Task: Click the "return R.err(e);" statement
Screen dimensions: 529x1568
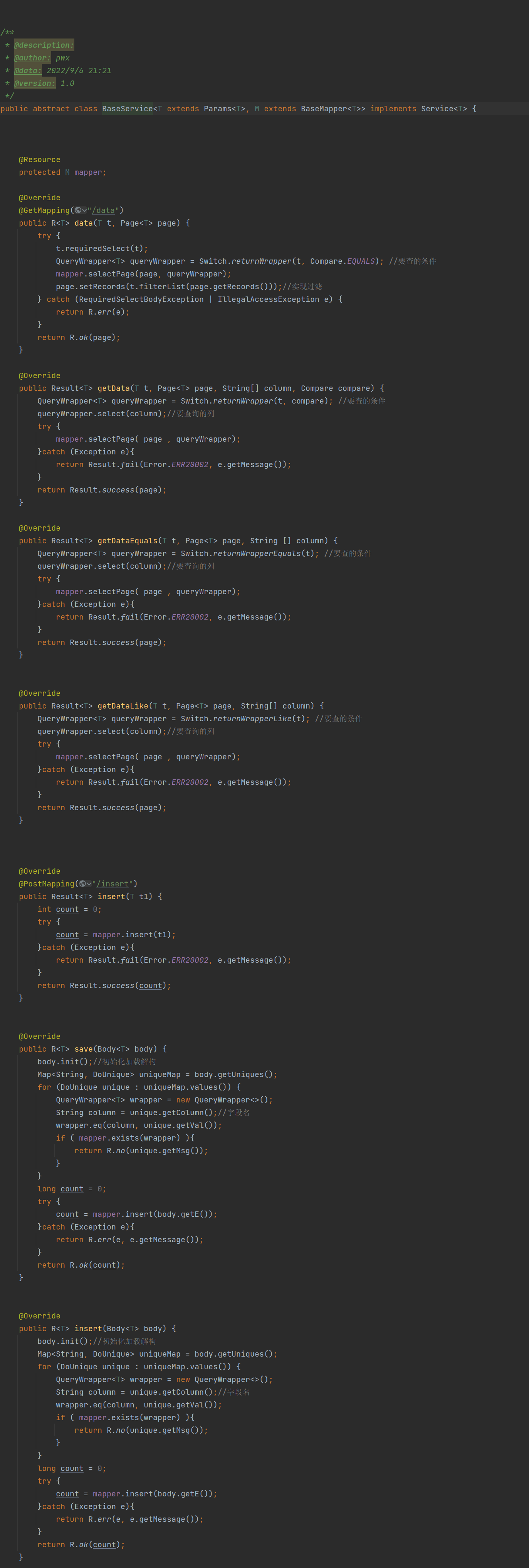Action: pos(92,312)
